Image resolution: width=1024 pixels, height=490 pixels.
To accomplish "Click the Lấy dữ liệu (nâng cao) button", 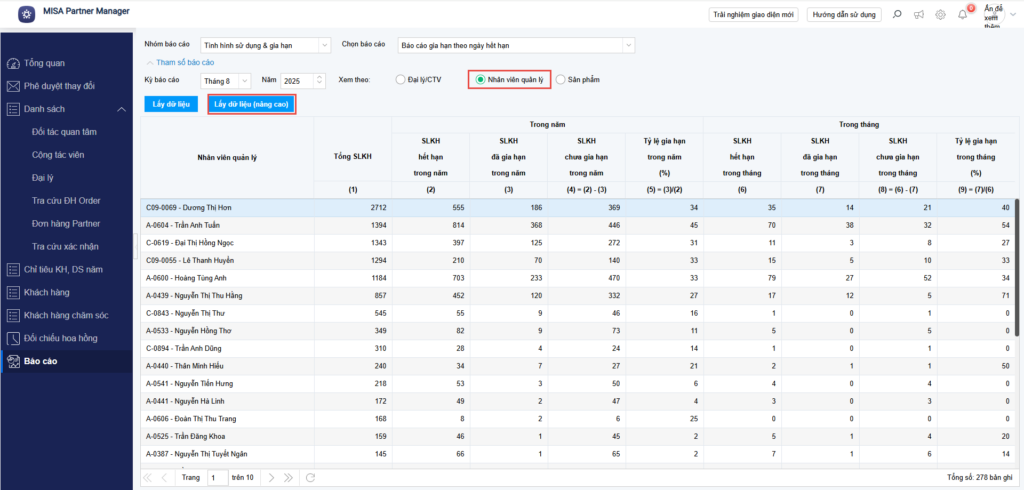I will (x=251, y=104).
